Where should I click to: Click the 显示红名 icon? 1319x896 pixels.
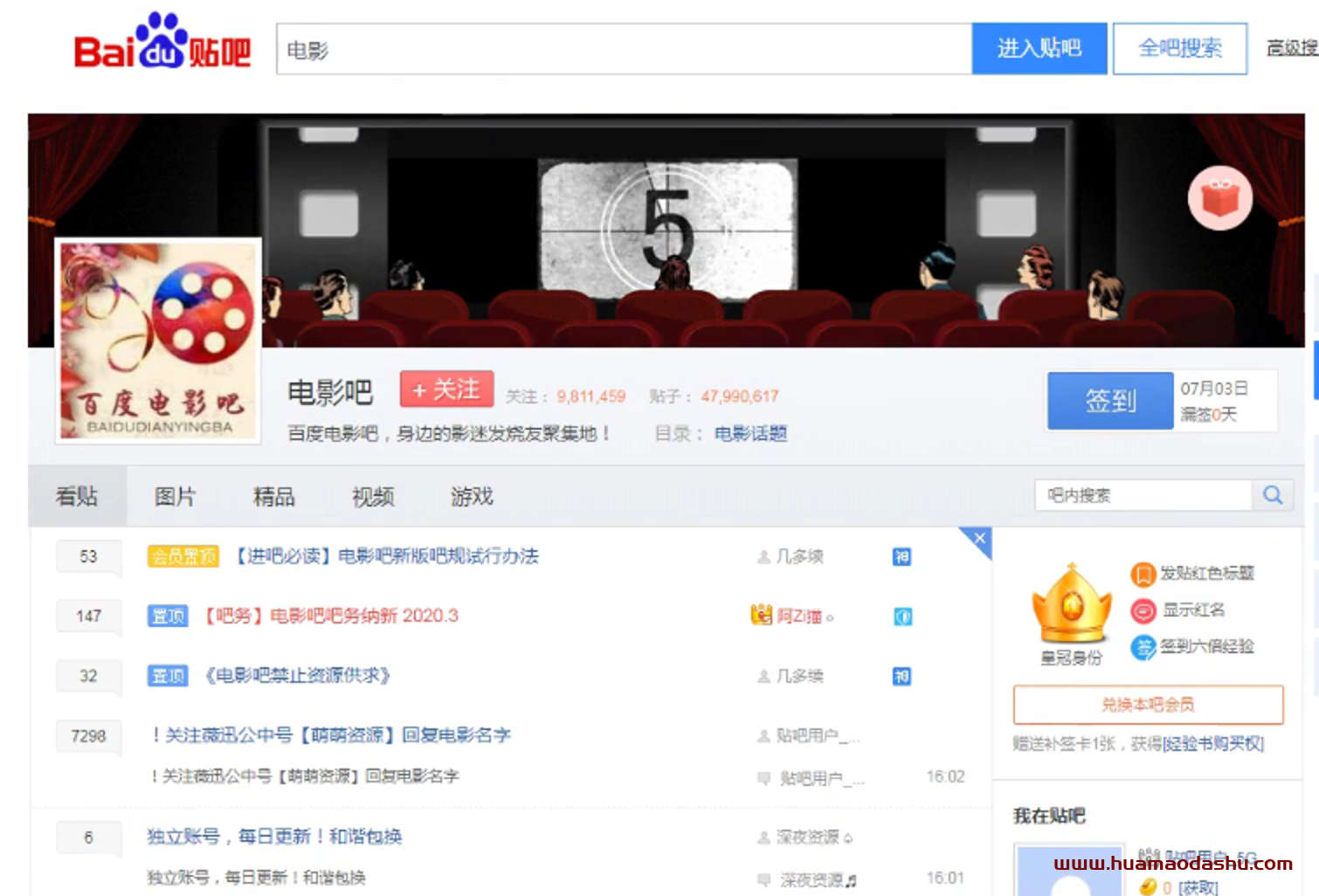point(1143,610)
